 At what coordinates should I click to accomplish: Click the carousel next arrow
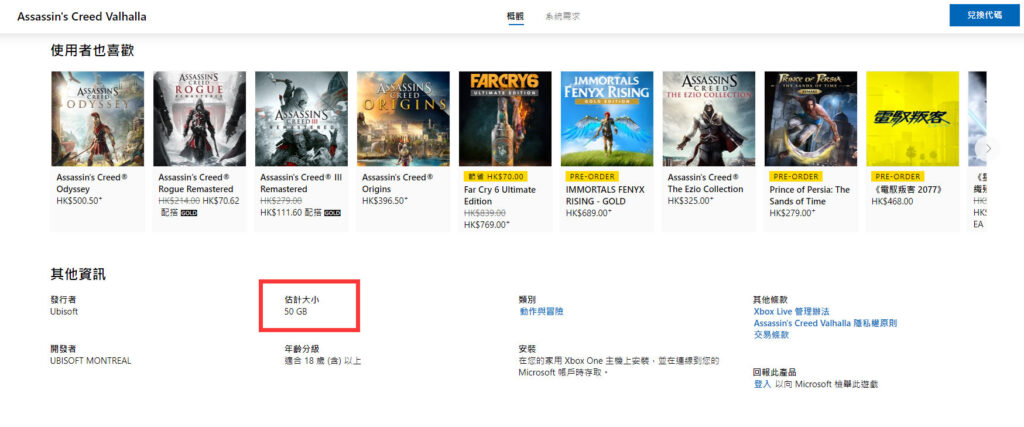point(987,149)
